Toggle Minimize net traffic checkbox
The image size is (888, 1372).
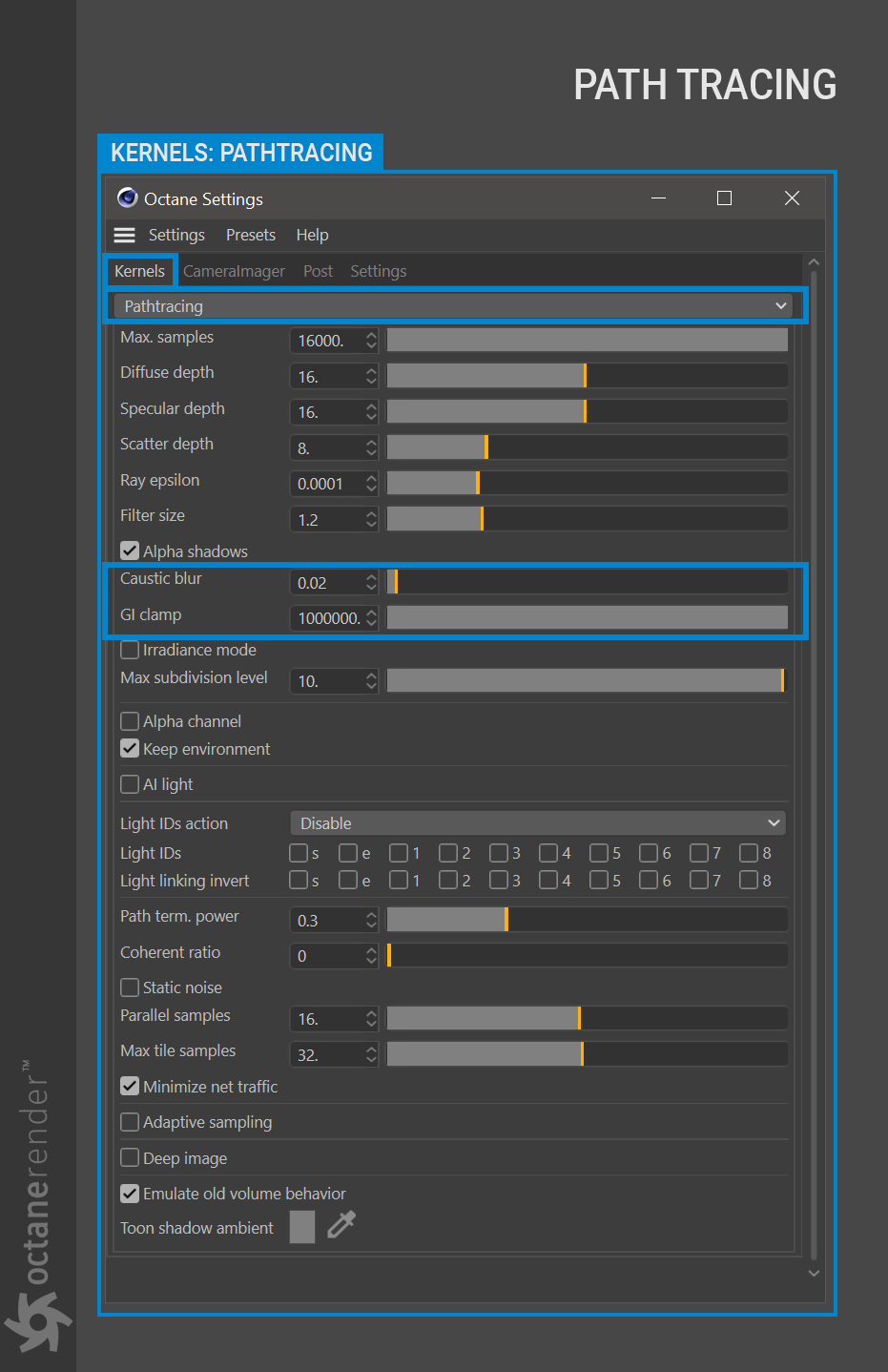click(x=130, y=1086)
